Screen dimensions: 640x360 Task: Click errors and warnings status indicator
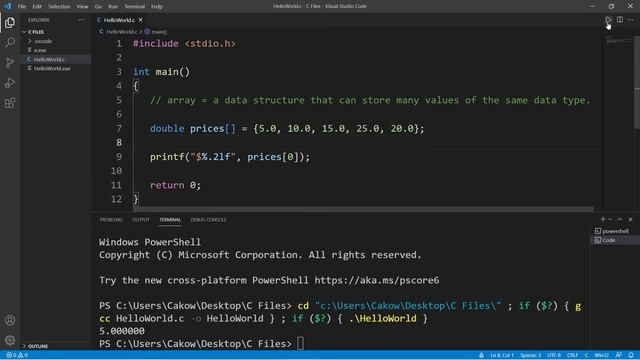point(17,355)
